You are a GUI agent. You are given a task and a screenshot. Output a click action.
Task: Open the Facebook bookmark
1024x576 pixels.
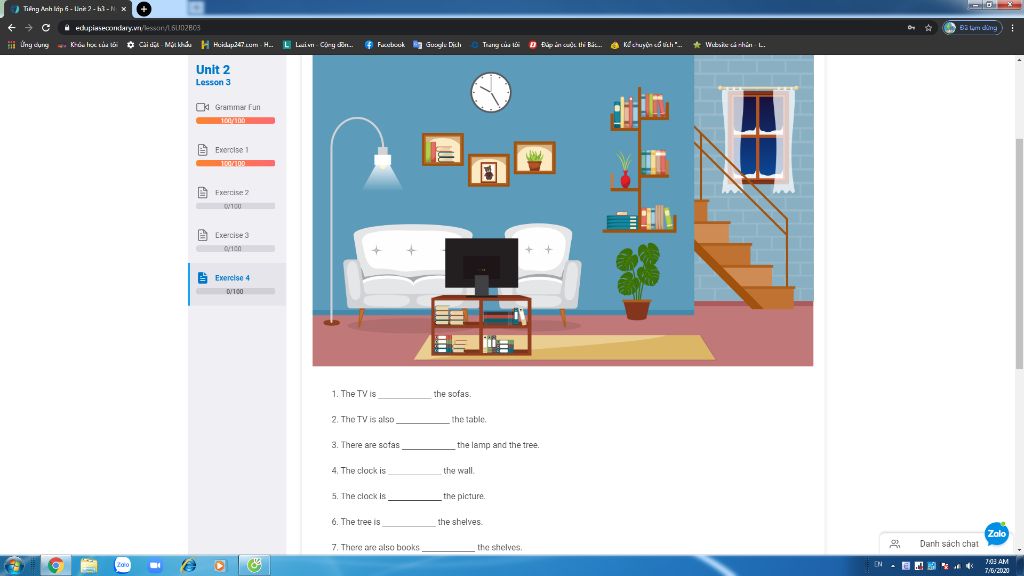[385, 44]
